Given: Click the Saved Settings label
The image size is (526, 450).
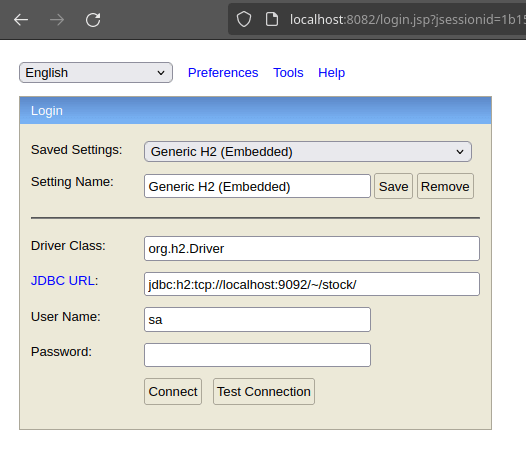Looking at the screenshot, I should [76, 150].
